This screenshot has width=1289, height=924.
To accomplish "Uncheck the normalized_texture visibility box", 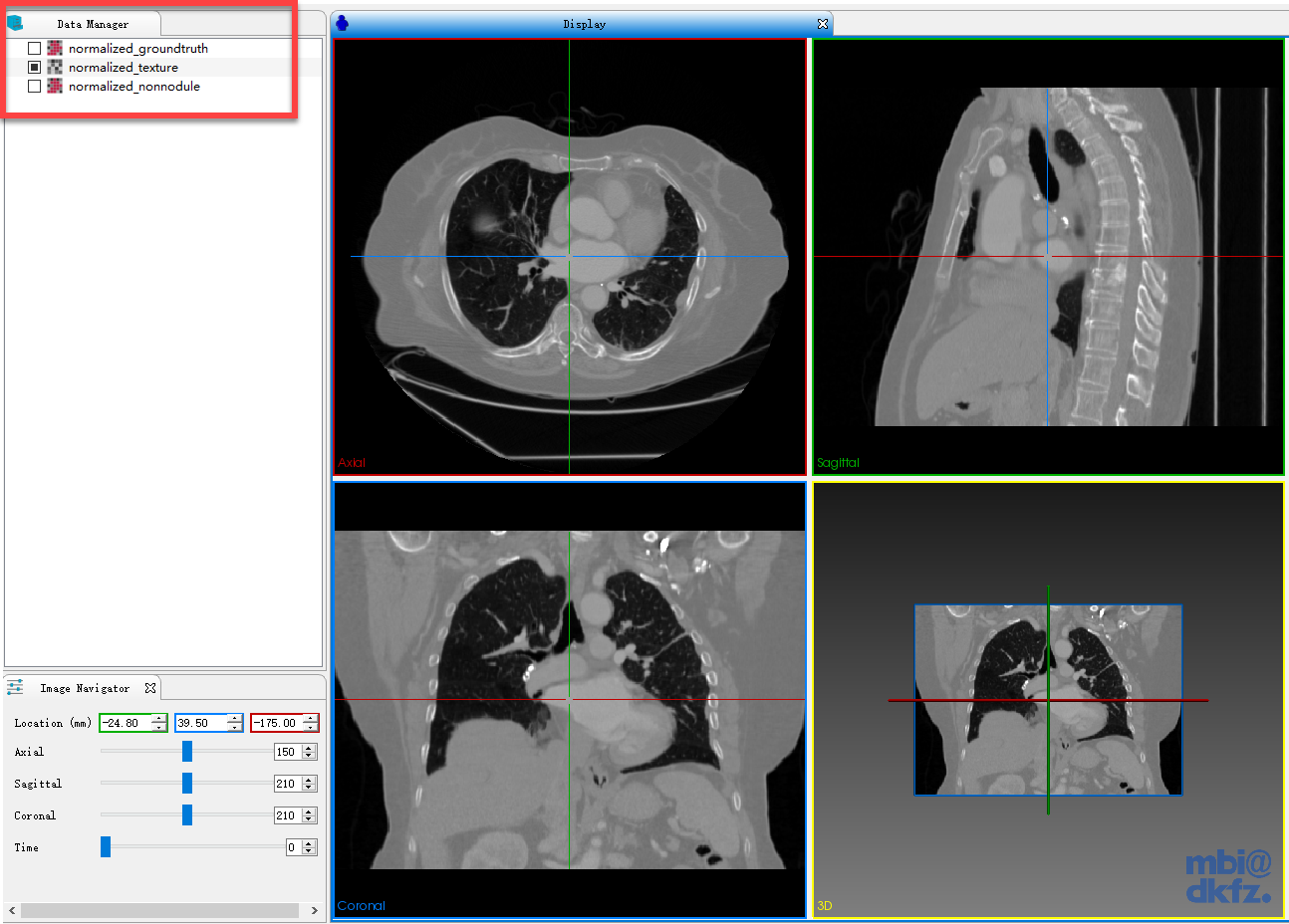I will 35,67.
